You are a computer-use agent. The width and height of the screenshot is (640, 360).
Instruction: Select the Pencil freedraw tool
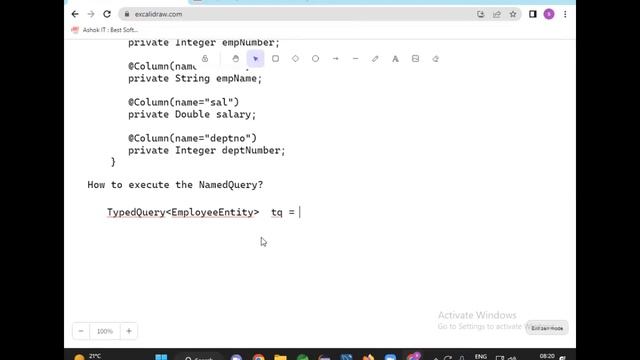pos(375,59)
